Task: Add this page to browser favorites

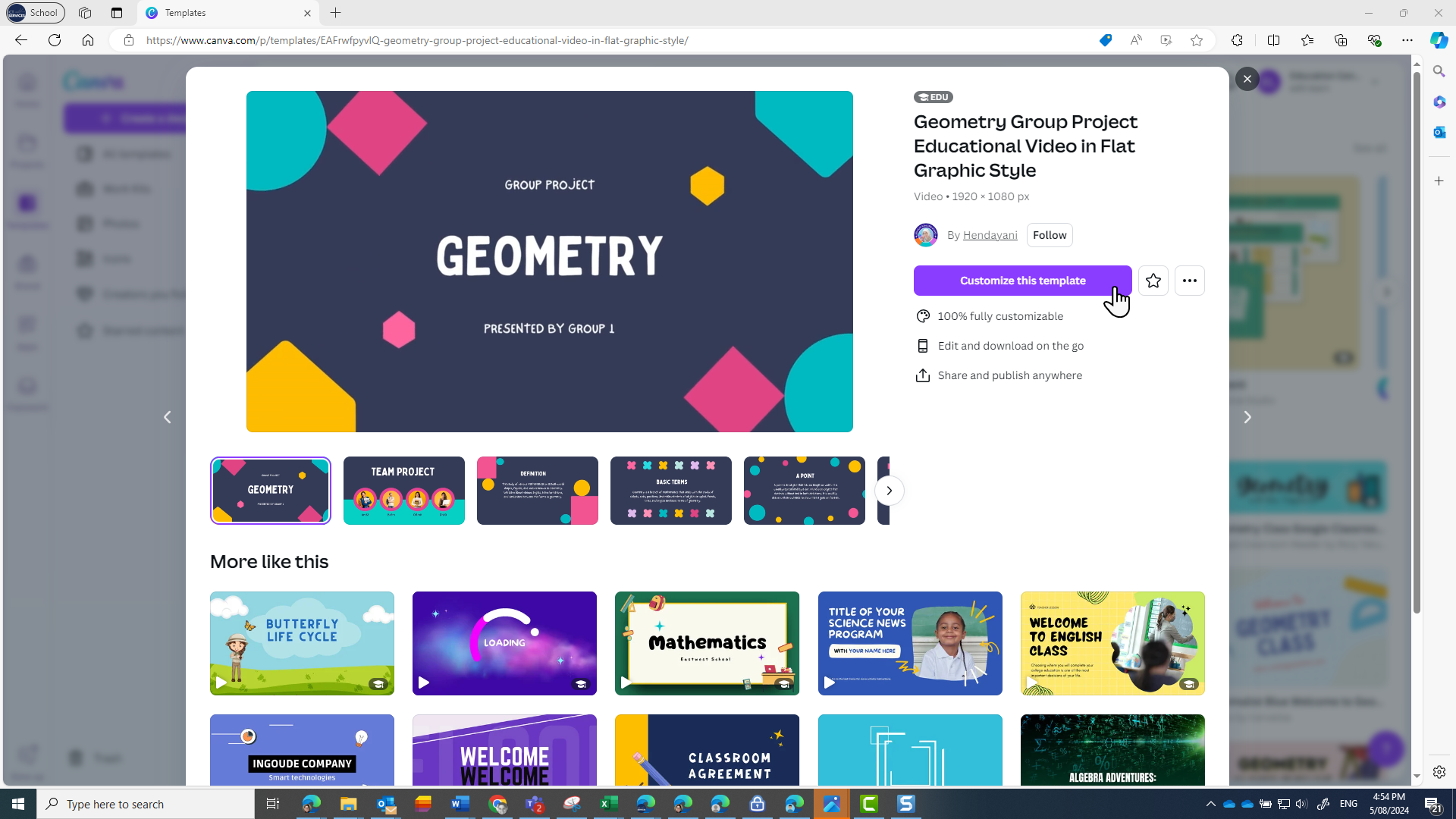Action: [1197, 40]
